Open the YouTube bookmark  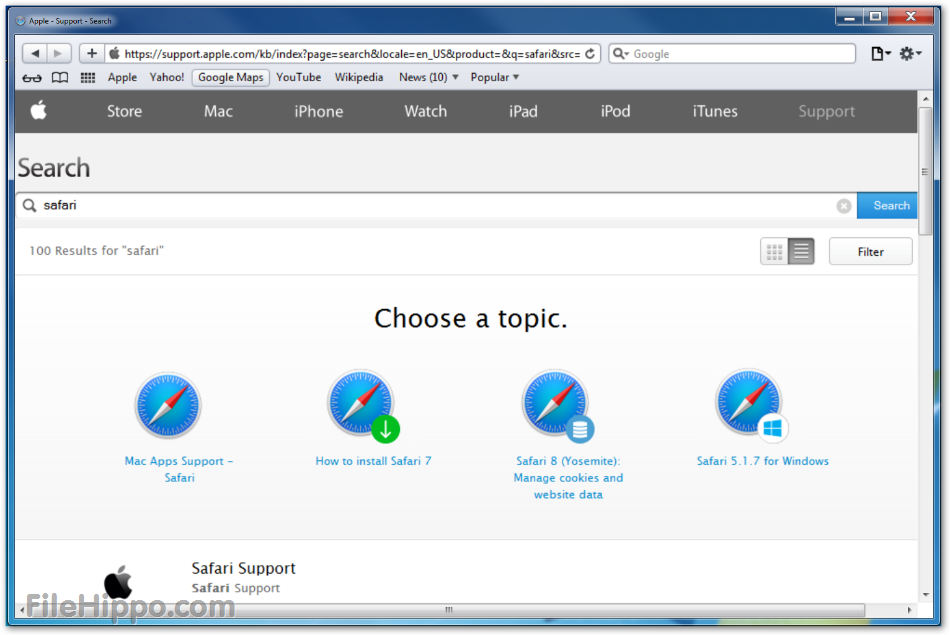click(x=299, y=78)
